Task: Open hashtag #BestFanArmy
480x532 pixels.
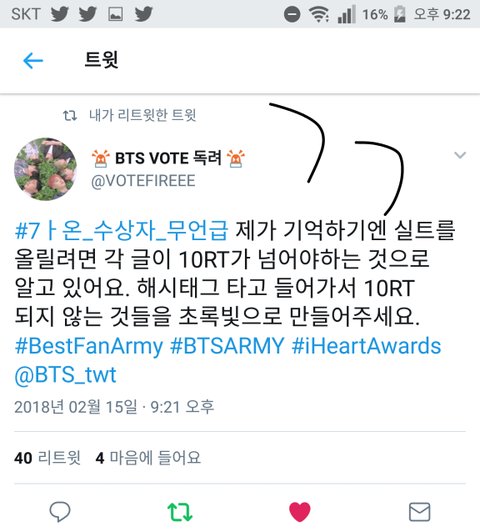Action: [89, 346]
